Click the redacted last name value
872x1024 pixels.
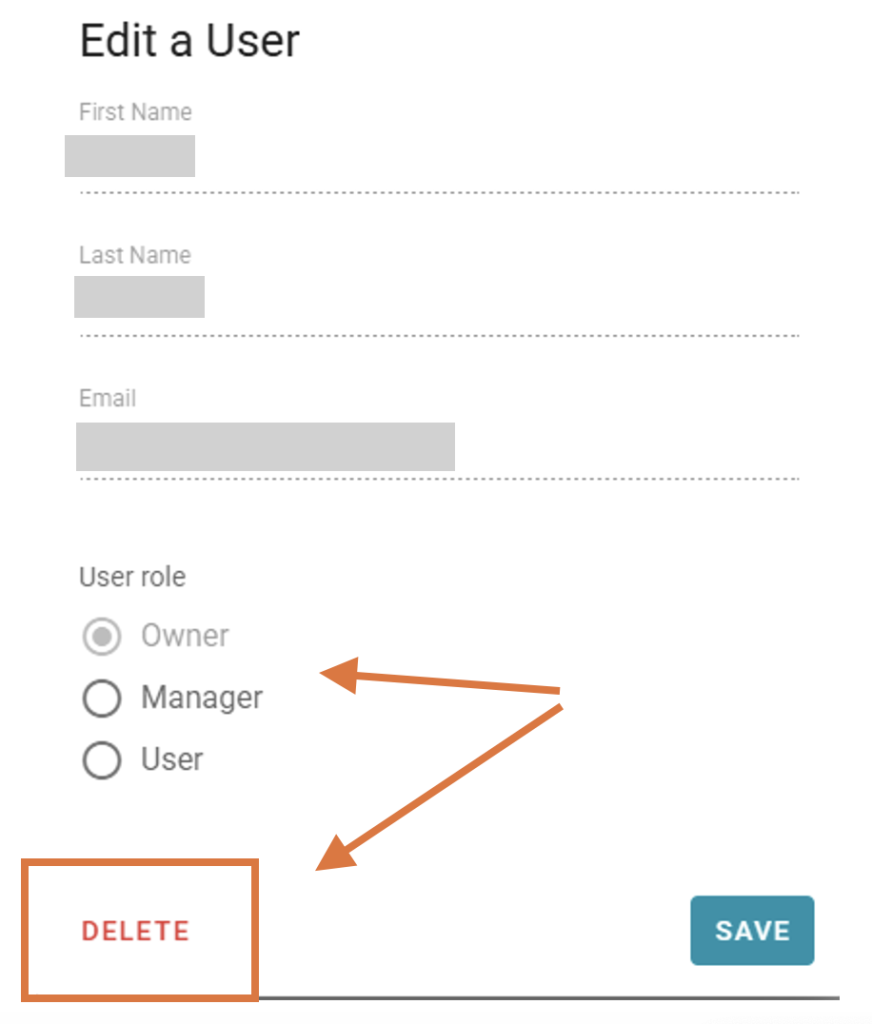139,297
